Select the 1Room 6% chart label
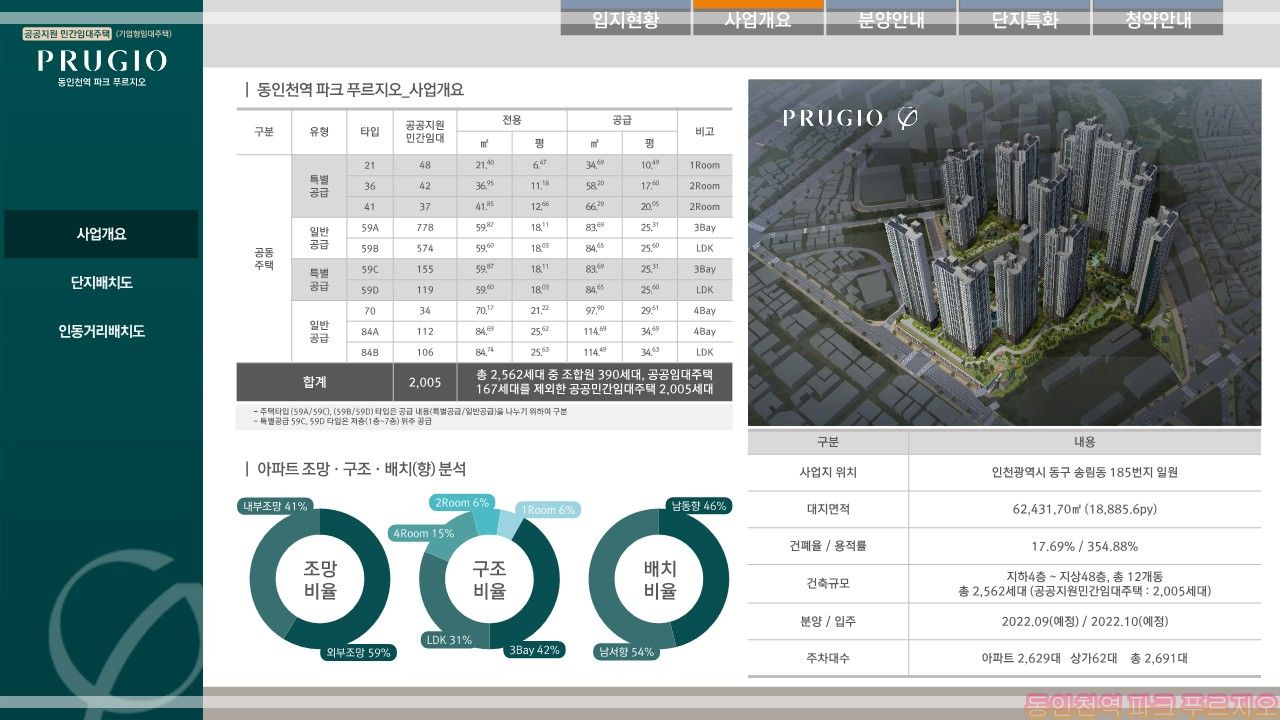 548,510
